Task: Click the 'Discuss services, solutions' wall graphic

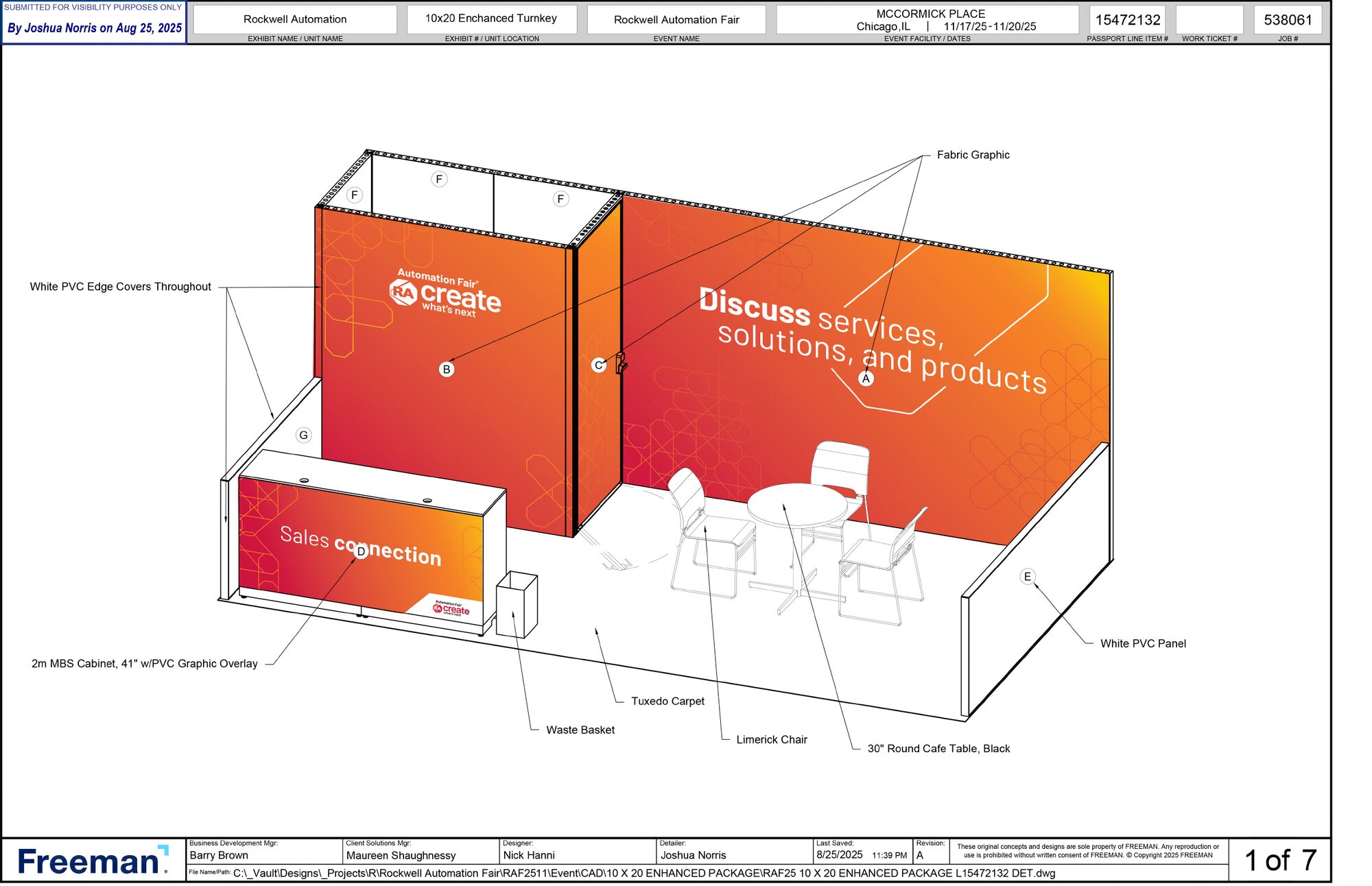Action: pyautogui.click(x=873, y=340)
